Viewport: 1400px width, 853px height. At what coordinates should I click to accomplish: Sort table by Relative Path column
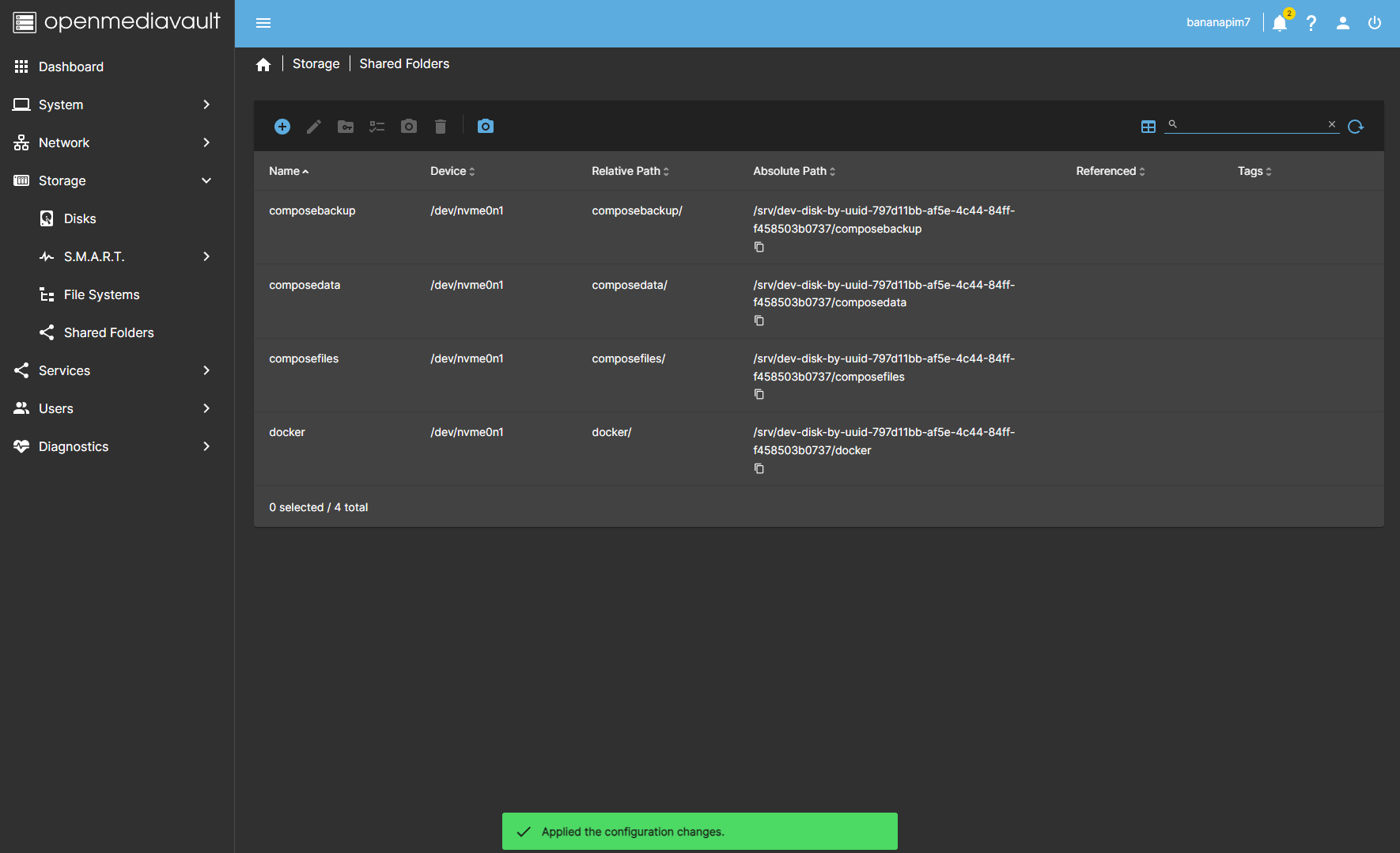(630, 171)
